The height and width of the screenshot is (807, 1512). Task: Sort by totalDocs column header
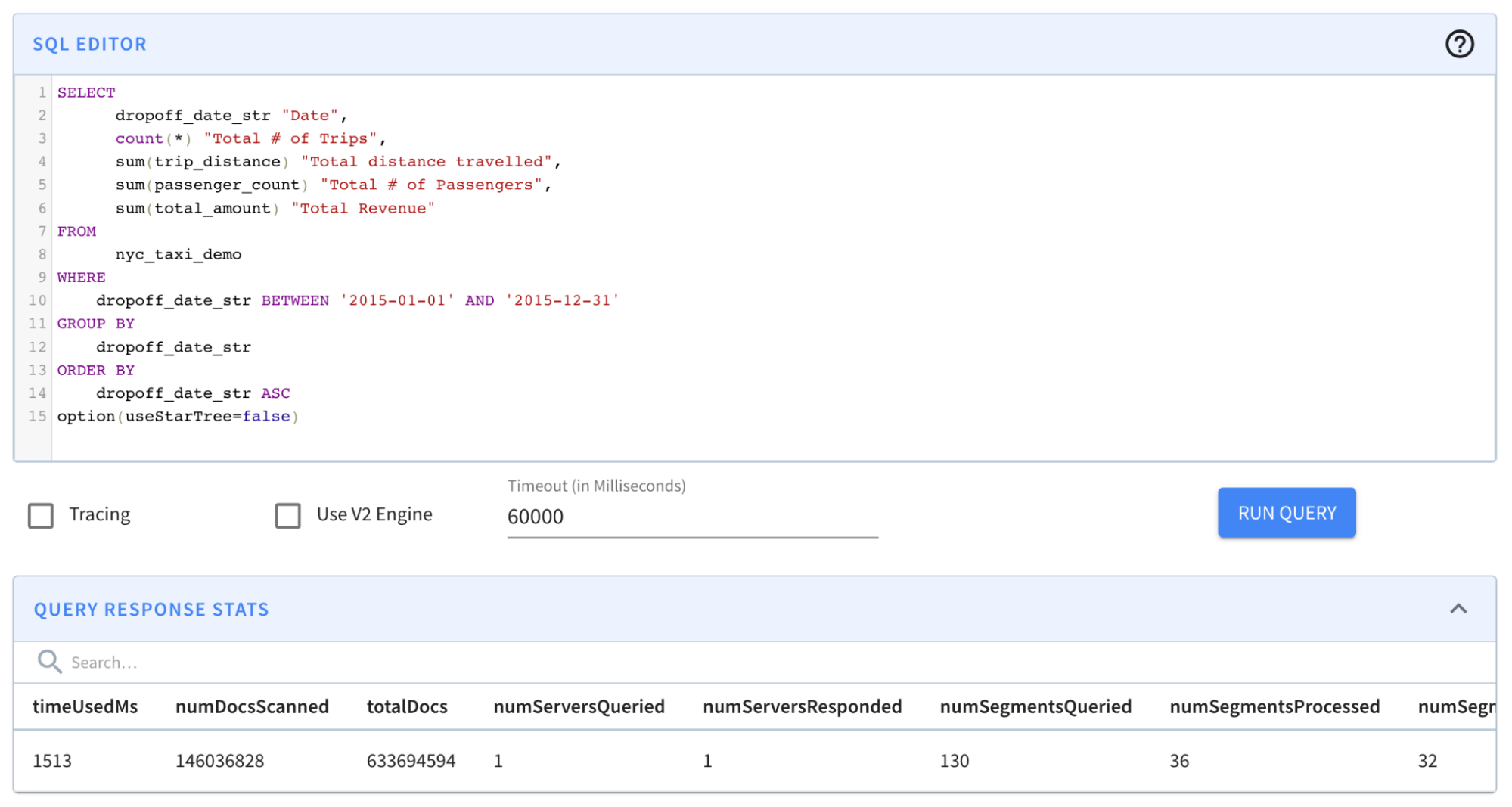coord(407,706)
